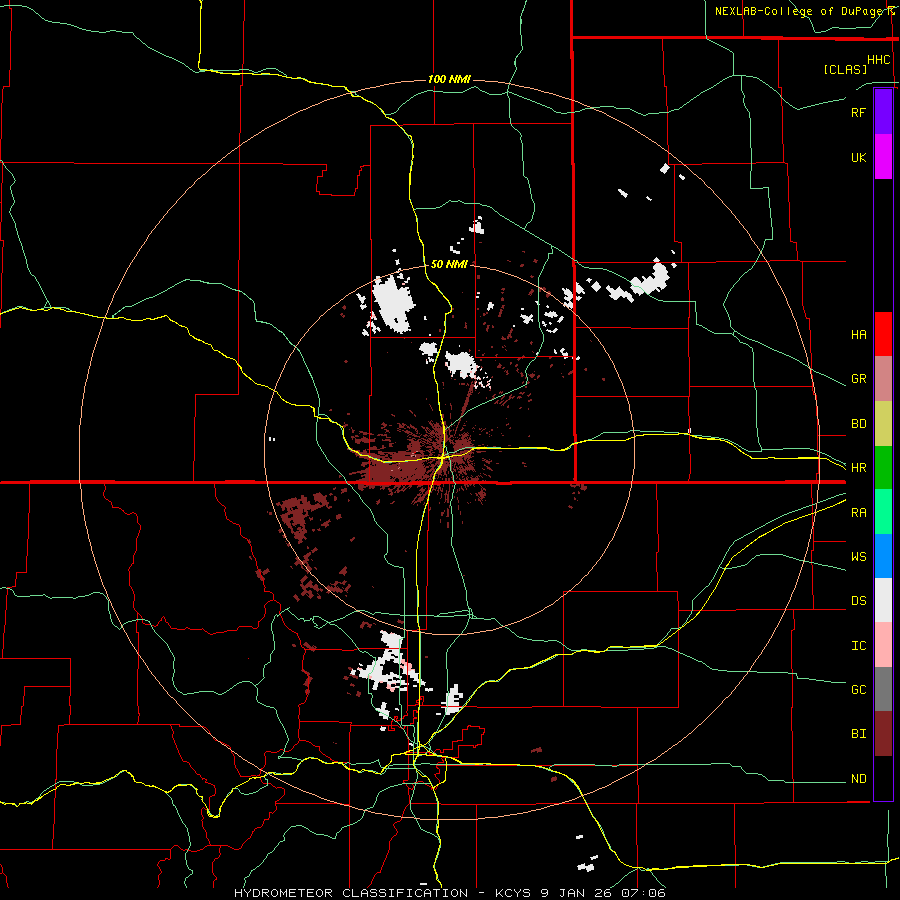The image size is (900, 900).
Task: Click the DS legend label
Action: click(858, 601)
